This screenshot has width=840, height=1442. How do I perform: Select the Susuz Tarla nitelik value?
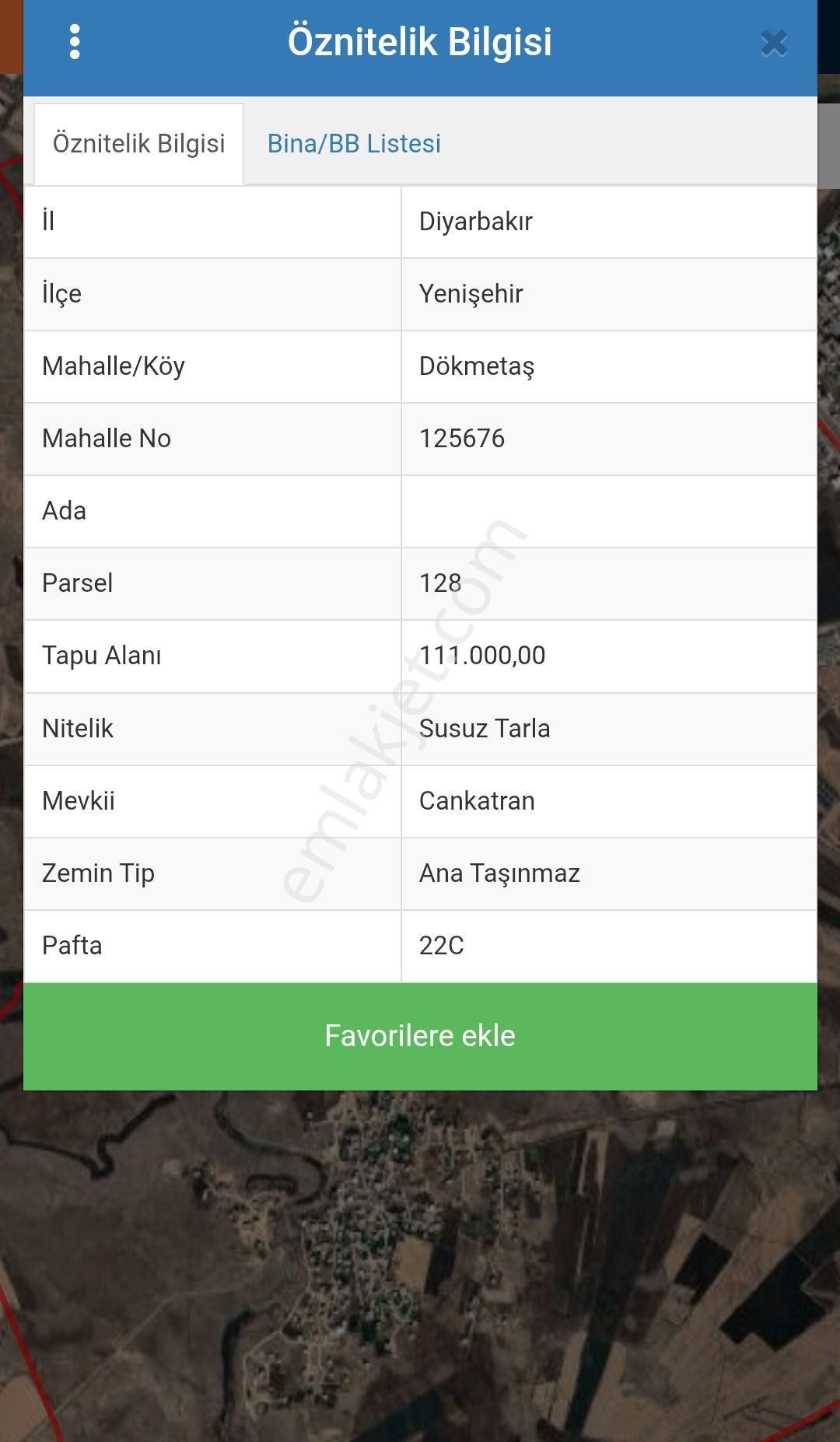click(484, 729)
